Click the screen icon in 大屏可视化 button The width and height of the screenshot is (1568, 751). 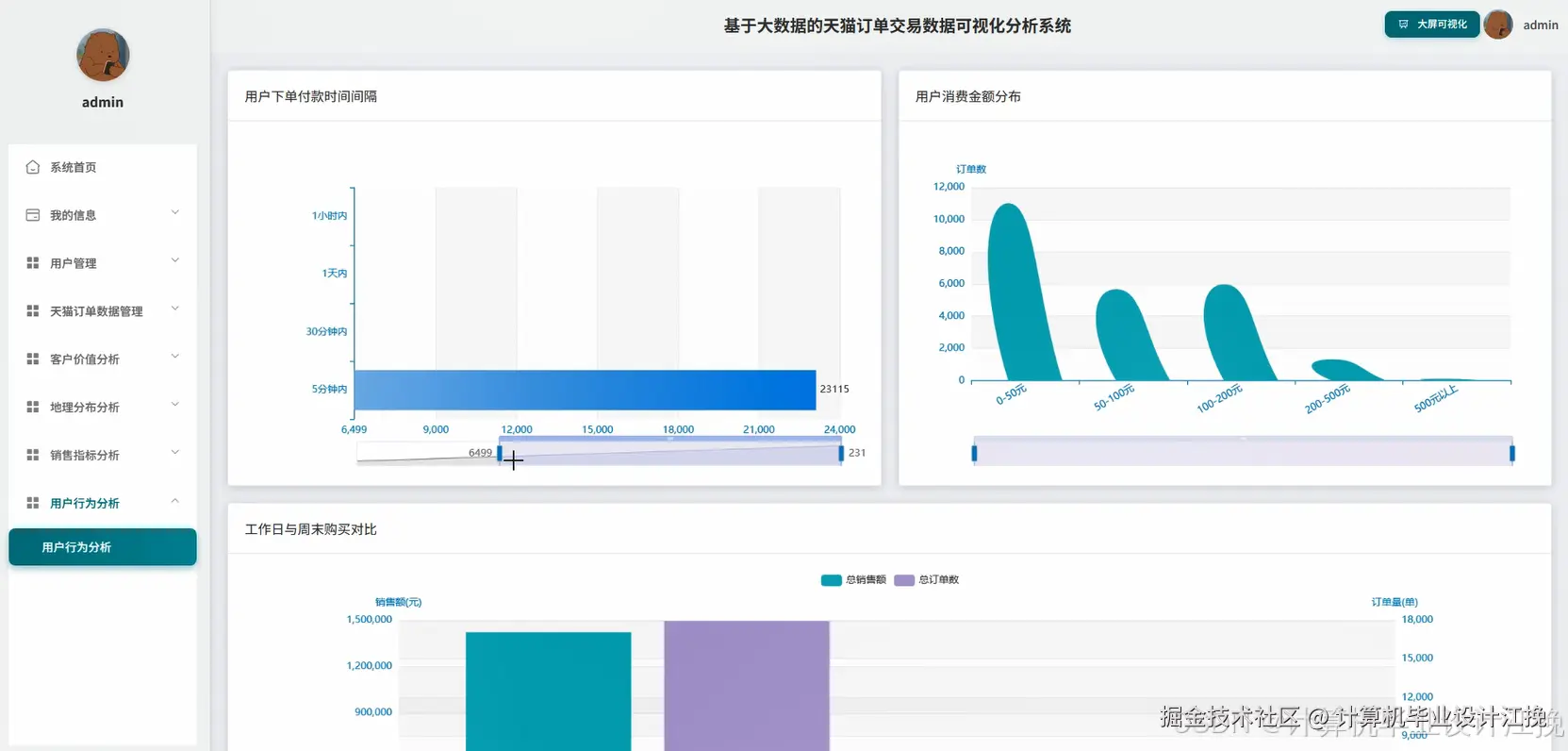click(x=1403, y=25)
